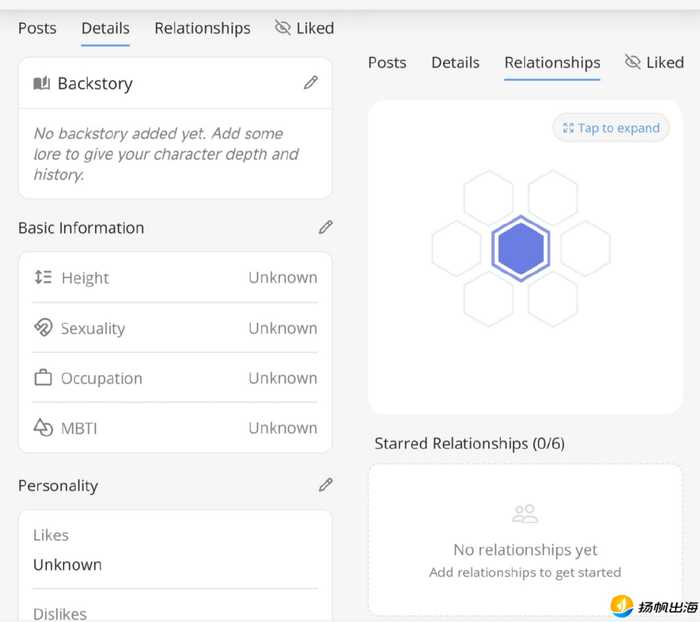The width and height of the screenshot is (700, 622).
Task: Click the Height ruler icon
Action: [x=43, y=278]
